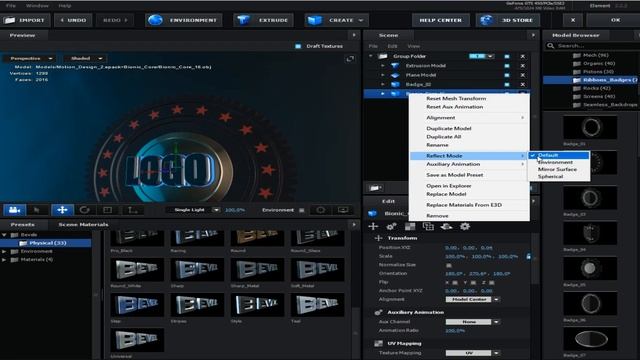The image size is (640, 360).
Task: Open the auxiliary animation gears tab in Edit panel
Action: coord(391,226)
